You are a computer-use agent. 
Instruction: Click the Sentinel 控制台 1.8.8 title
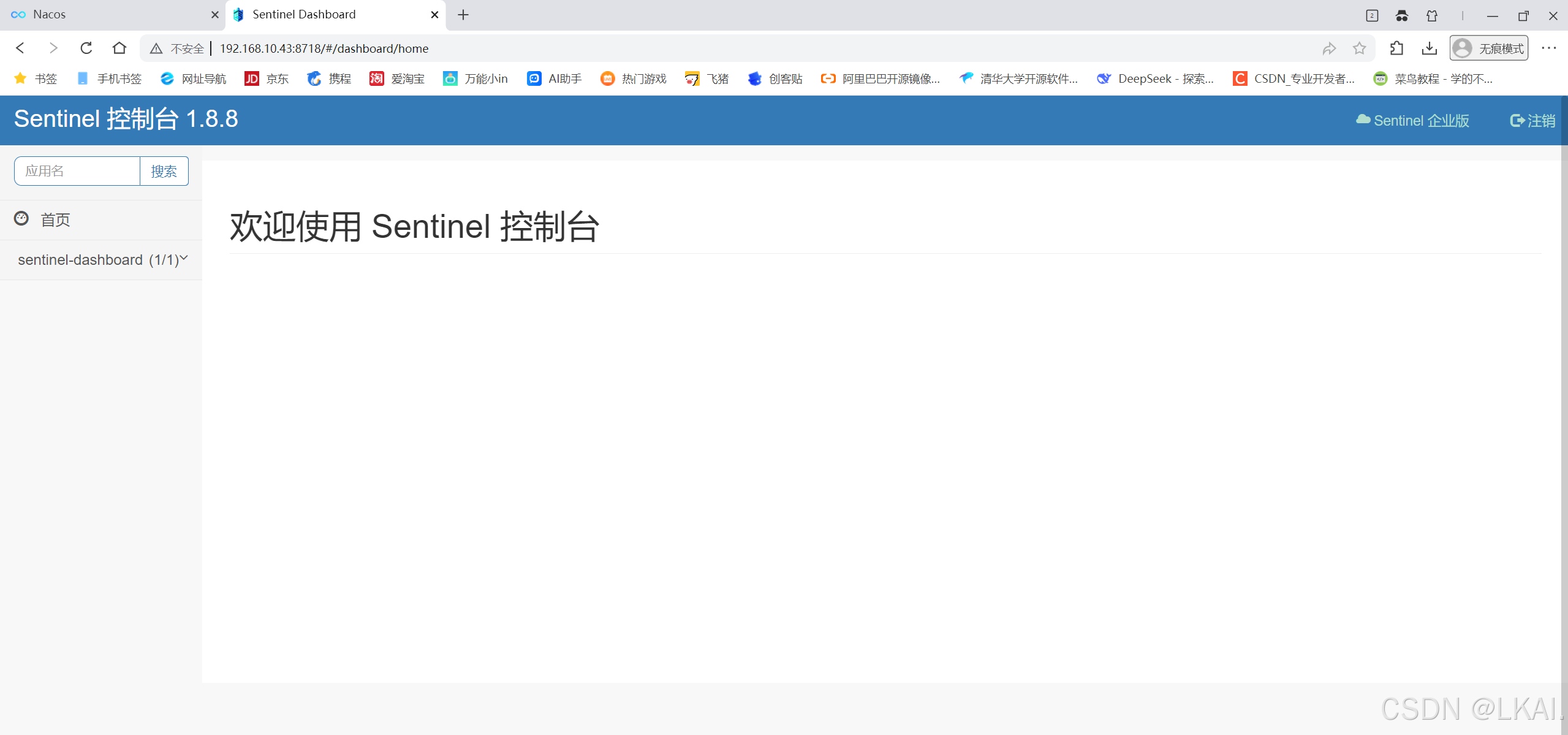click(x=126, y=119)
